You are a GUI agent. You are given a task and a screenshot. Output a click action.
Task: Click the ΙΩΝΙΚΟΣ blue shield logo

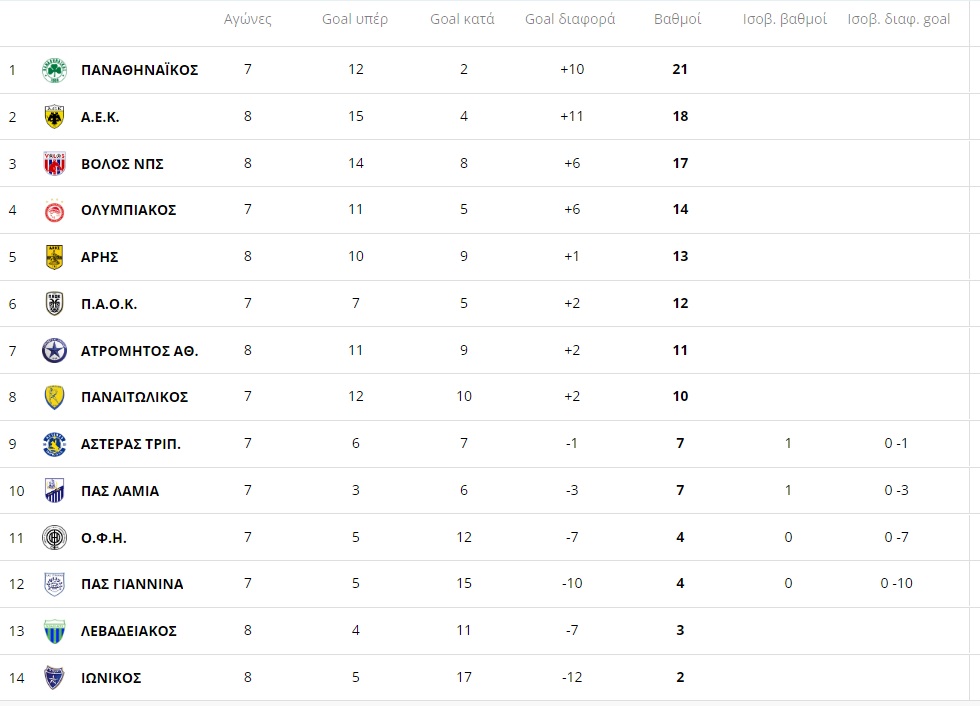(x=54, y=678)
